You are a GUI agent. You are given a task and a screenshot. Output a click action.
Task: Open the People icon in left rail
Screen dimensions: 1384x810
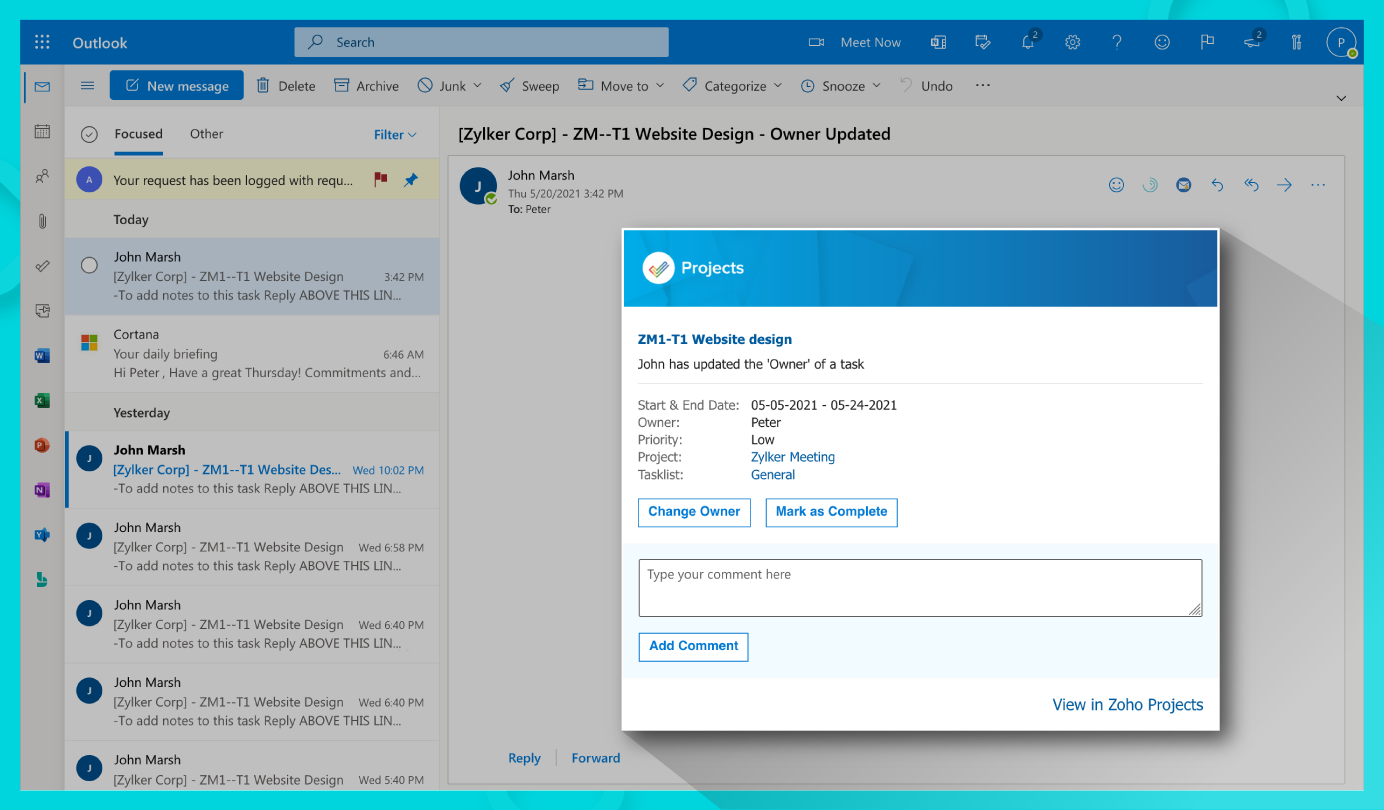42,176
